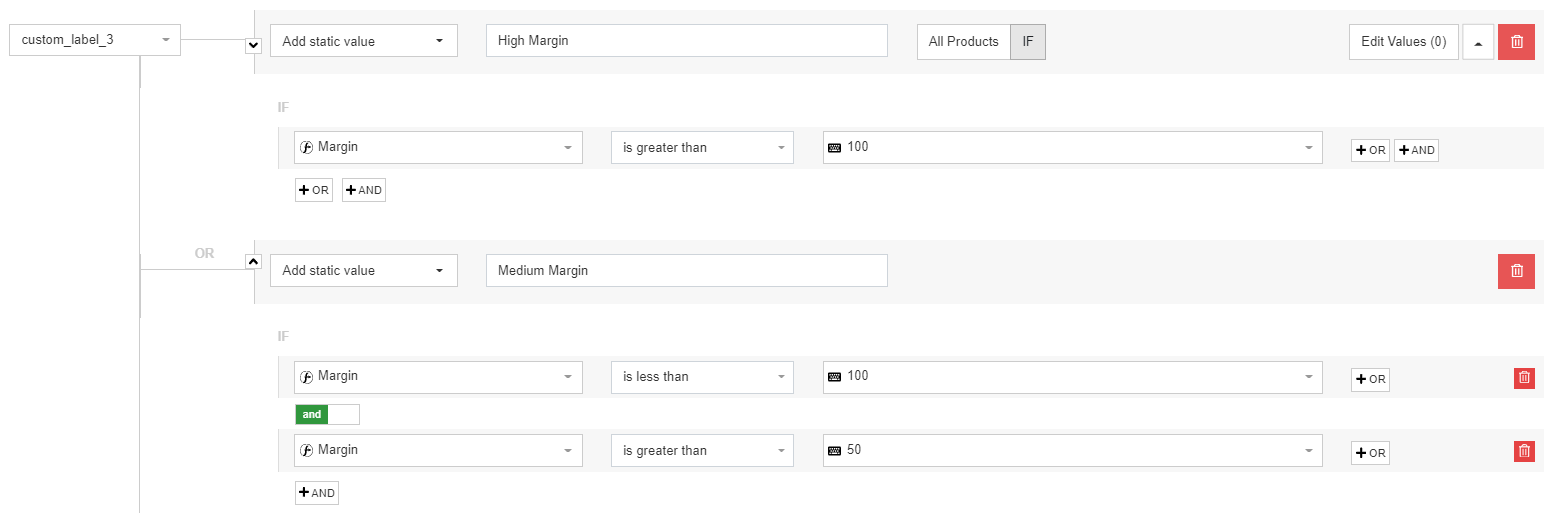
Task: Delete the Medium Margin rule with the trash icon
Action: 1516,271
